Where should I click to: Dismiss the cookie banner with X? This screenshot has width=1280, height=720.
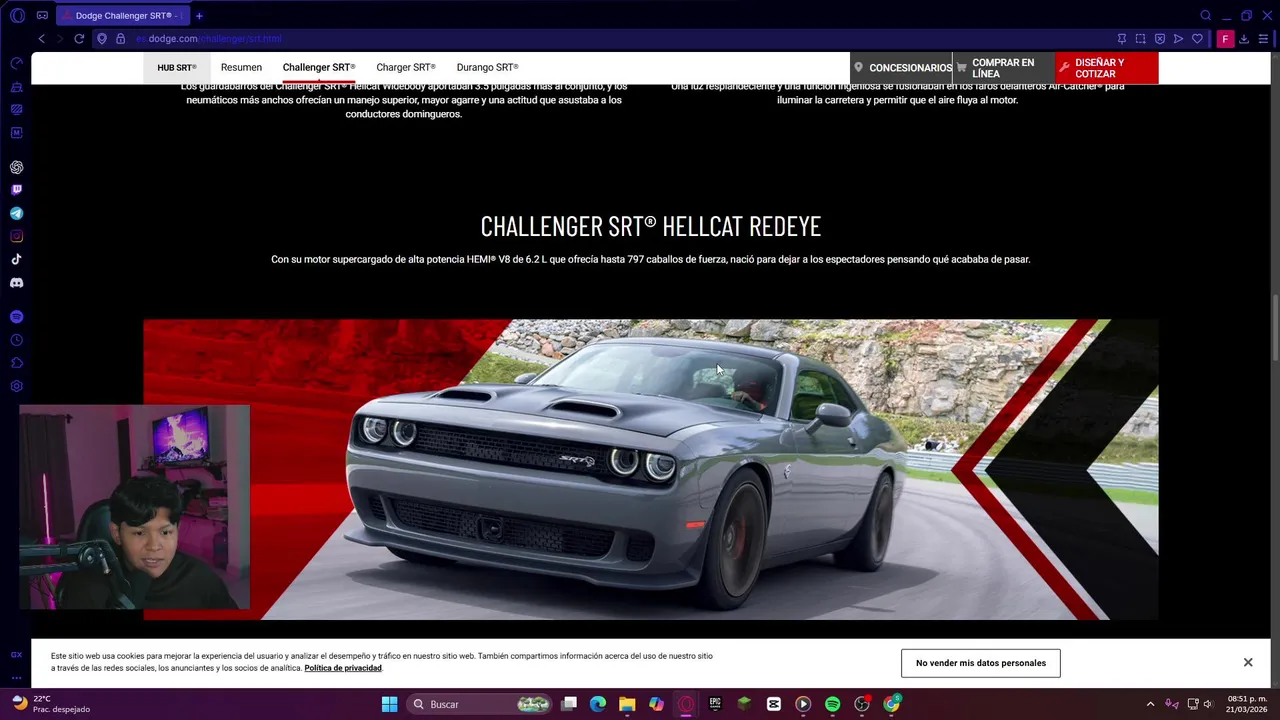coord(1248,662)
